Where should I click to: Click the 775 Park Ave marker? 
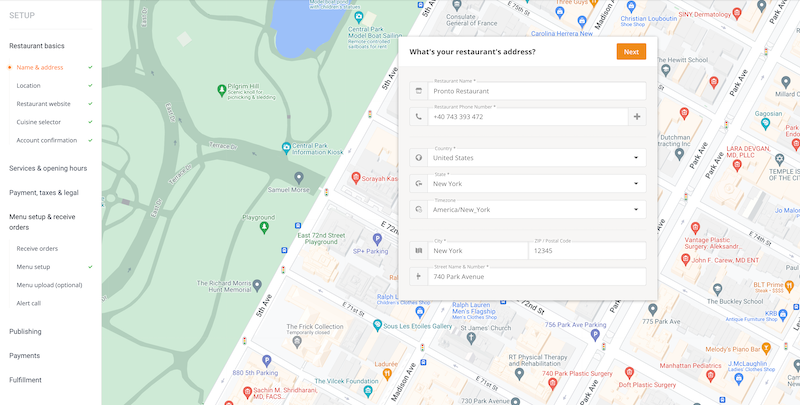(x=653, y=309)
